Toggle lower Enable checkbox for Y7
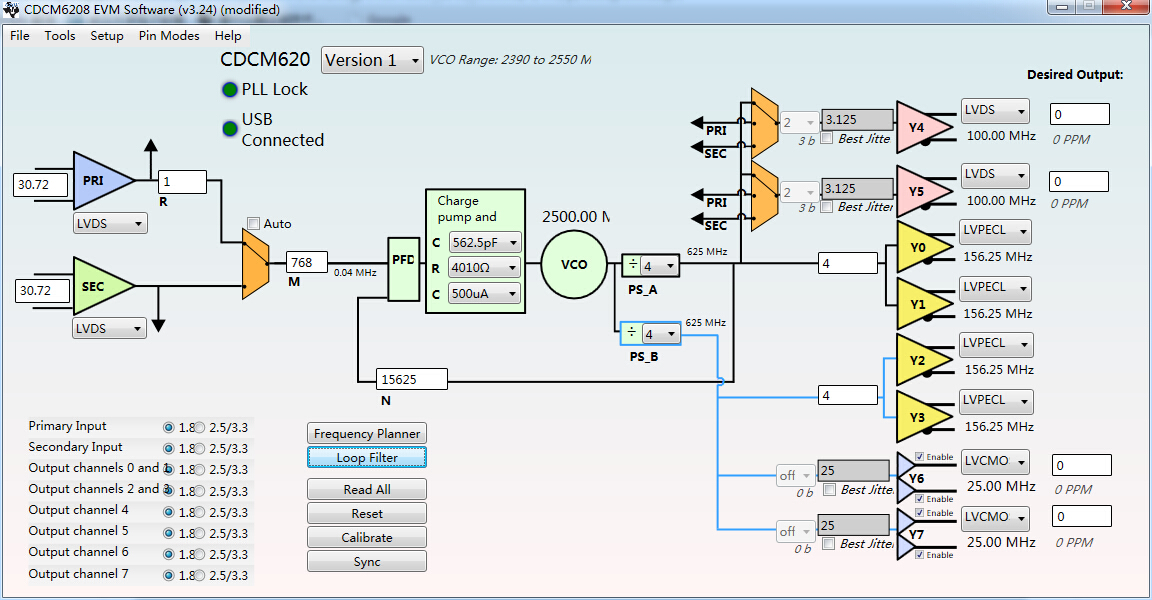This screenshot has width=1152, height=600. click(919, 555)
